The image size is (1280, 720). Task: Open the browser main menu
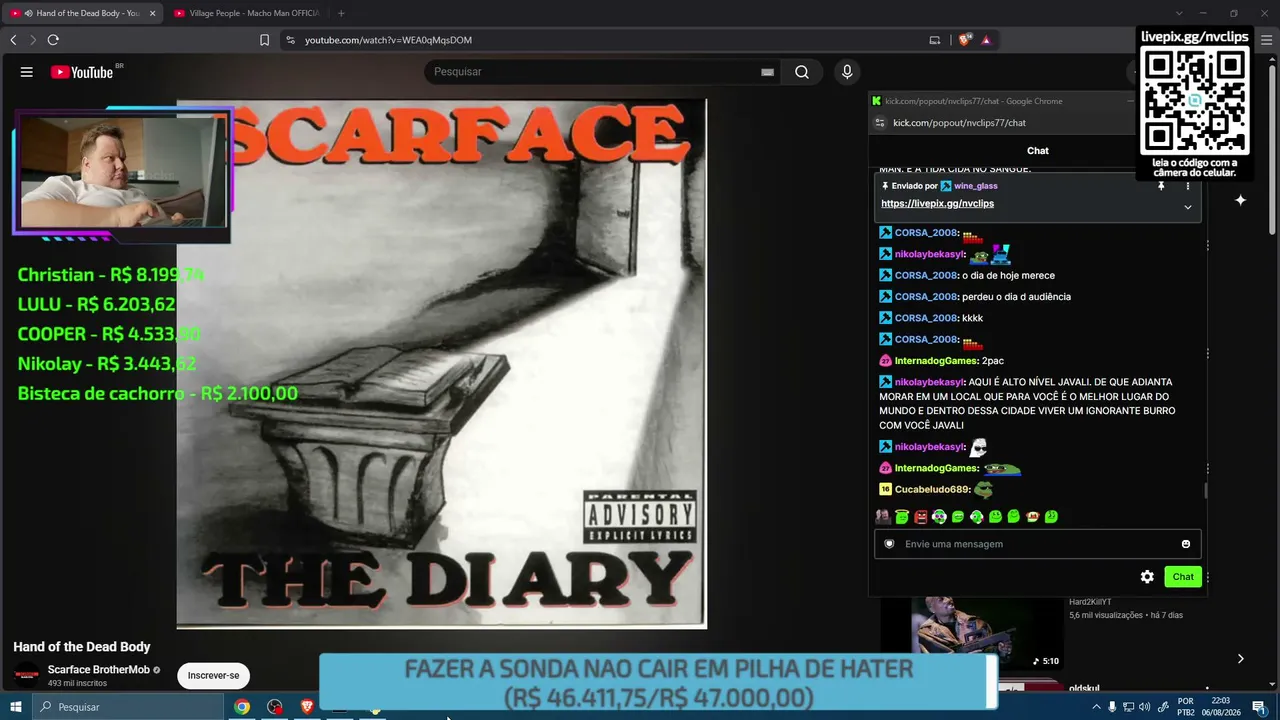pyautogui.click(x=1266, y=40)
